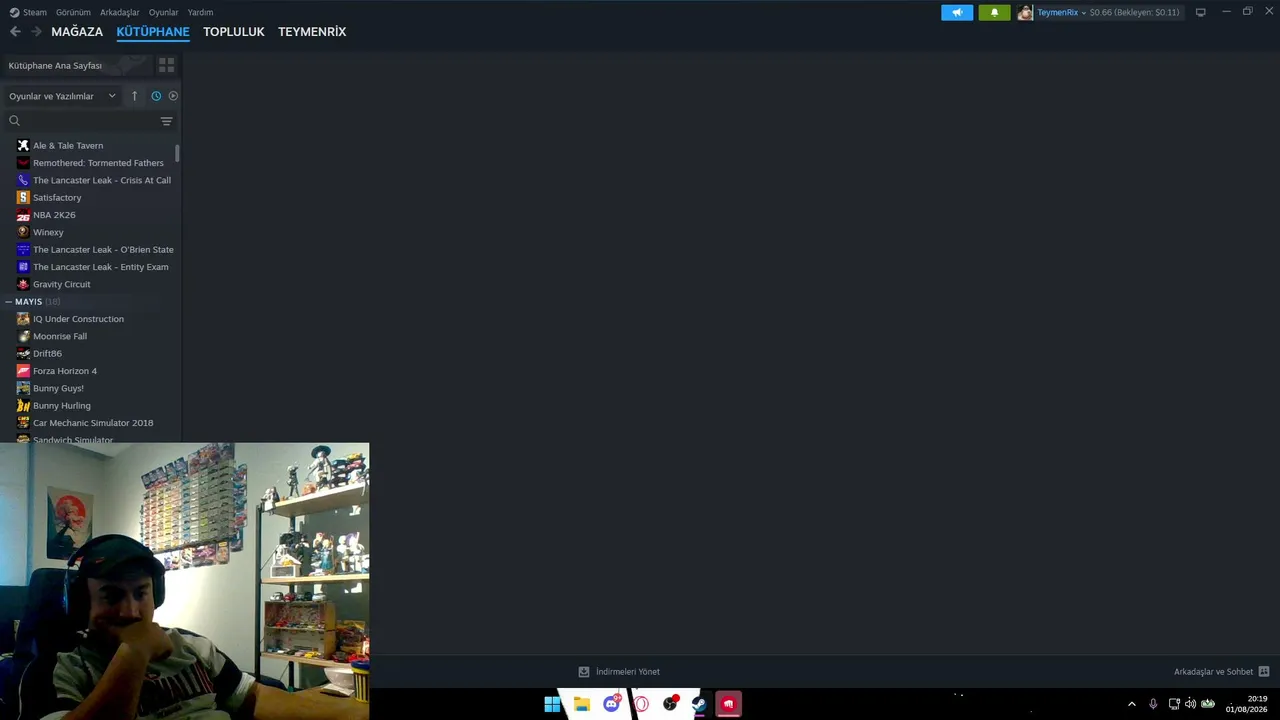Screen dimensions: 1280x720
Task: Open the Arkadaşlar menu
Action: coord(120,12)
